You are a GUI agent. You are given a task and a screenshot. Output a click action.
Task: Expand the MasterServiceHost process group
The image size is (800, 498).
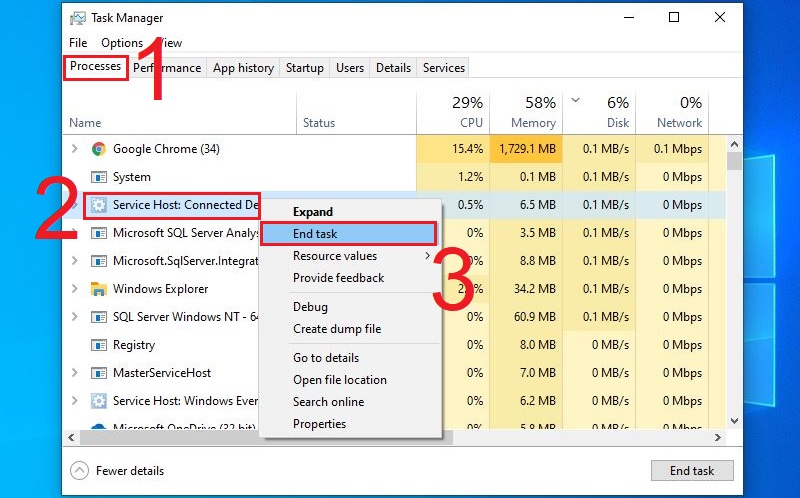click(x=74, y=373)
